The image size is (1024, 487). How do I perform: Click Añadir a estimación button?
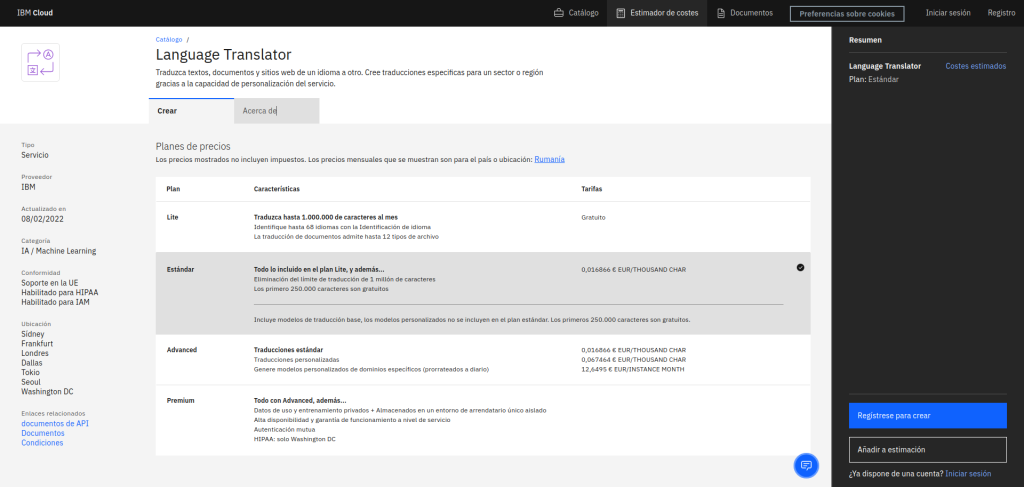[927, 450]
